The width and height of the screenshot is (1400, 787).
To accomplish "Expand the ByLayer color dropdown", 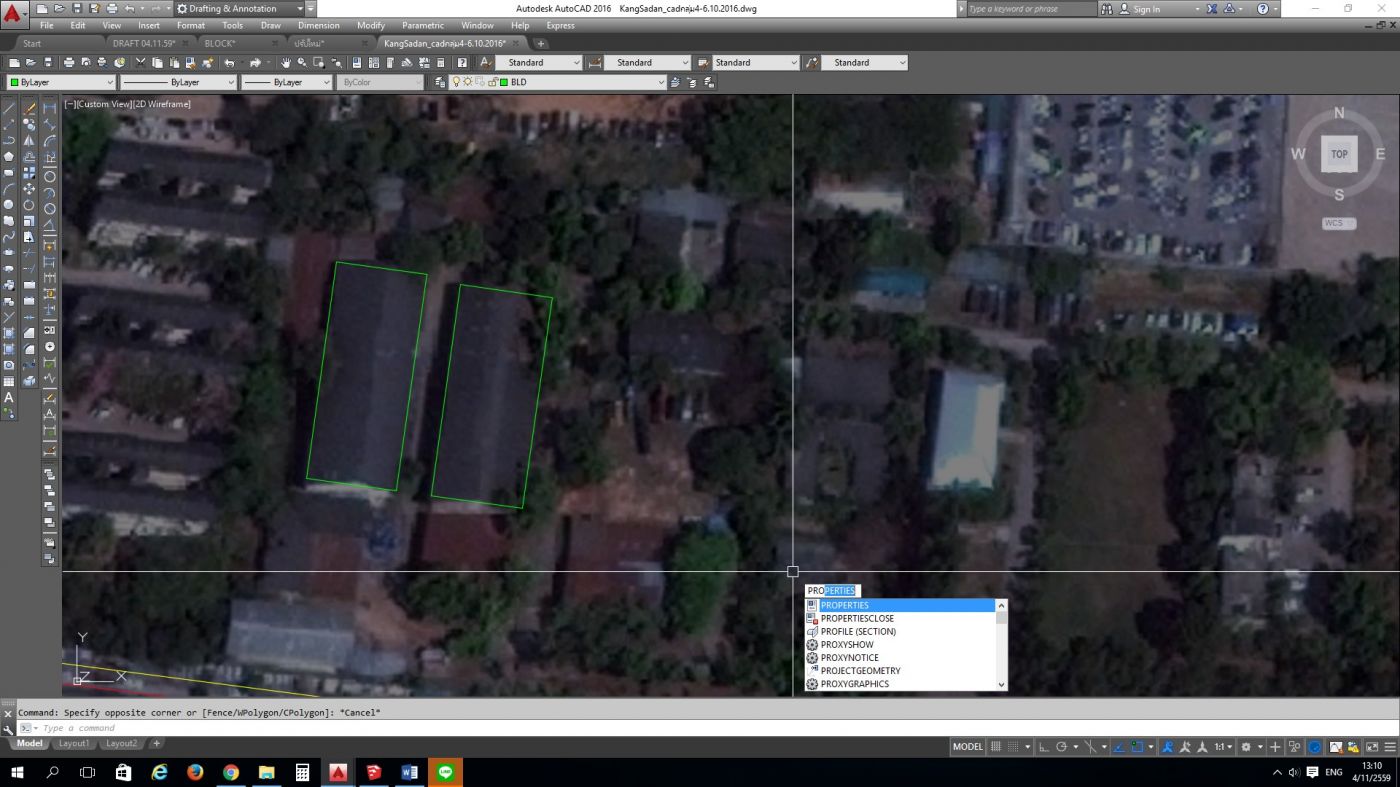I will pos(110,82).
